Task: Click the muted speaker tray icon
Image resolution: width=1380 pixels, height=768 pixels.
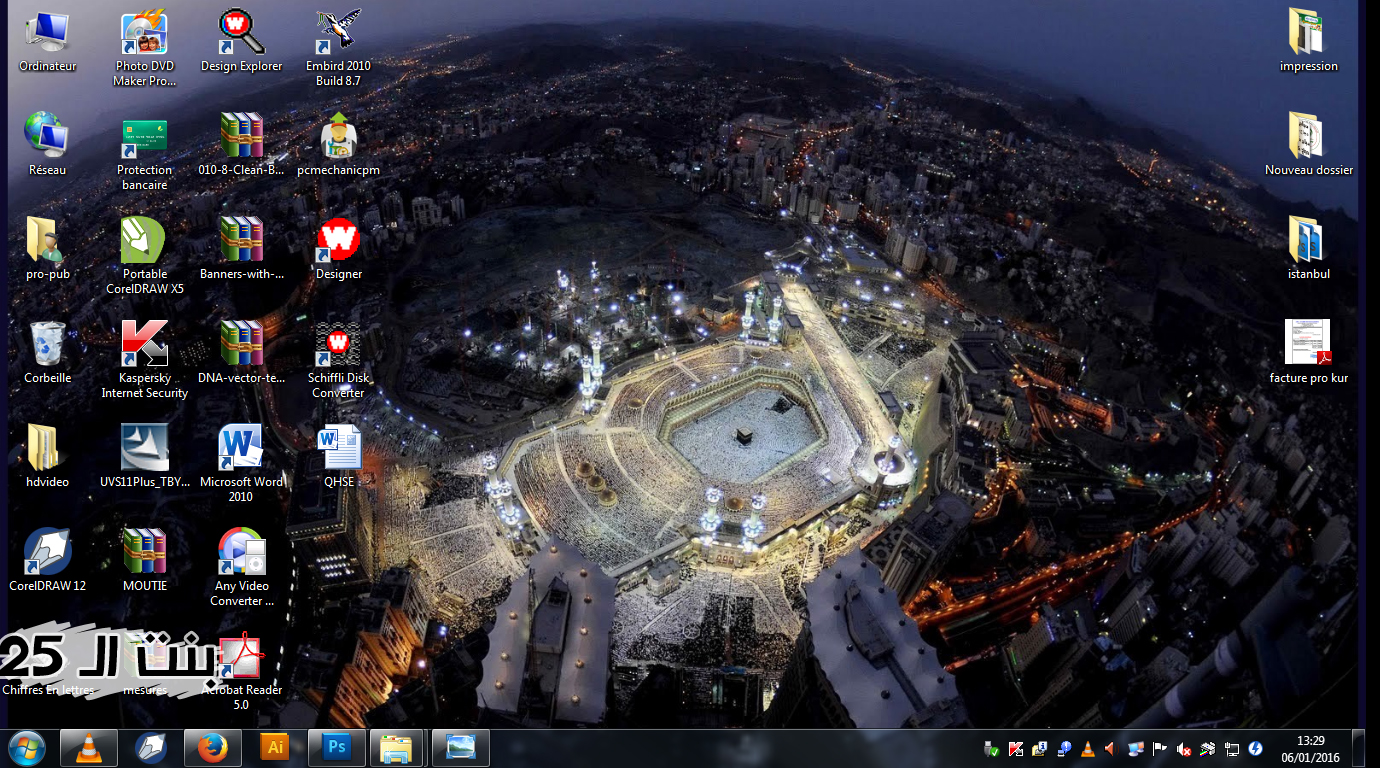Action: [1184, 749]
